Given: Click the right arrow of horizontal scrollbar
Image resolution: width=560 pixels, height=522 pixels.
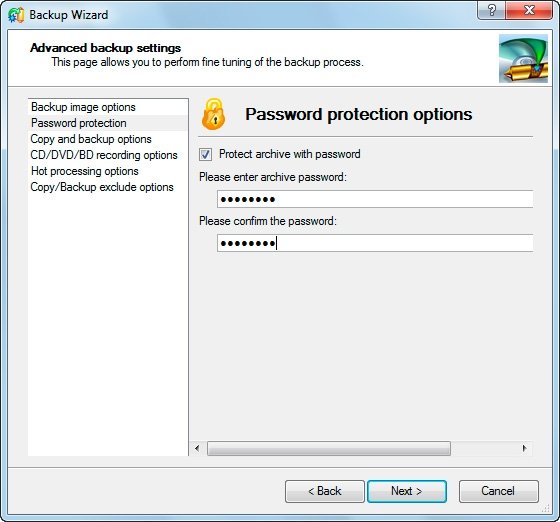Looking at the screenshot, I should pyautogui.click(x=524, y=448).
